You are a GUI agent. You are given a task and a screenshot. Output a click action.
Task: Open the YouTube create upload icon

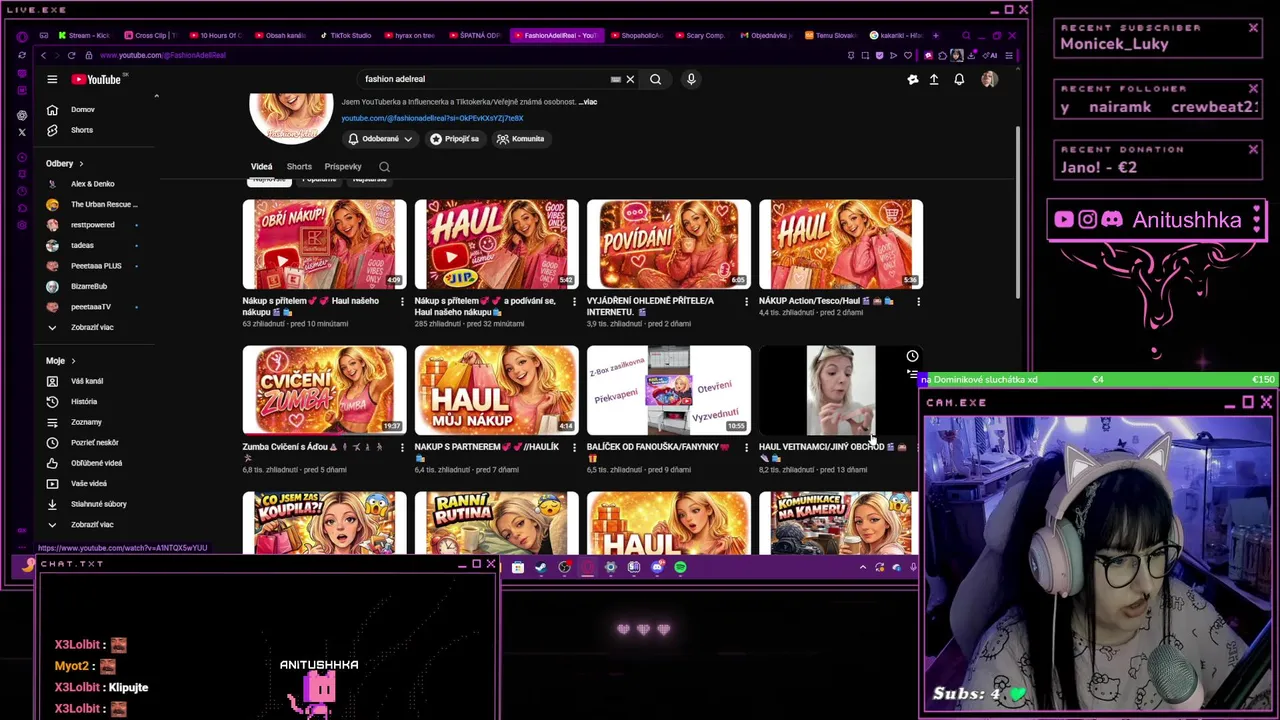[934, 79]
